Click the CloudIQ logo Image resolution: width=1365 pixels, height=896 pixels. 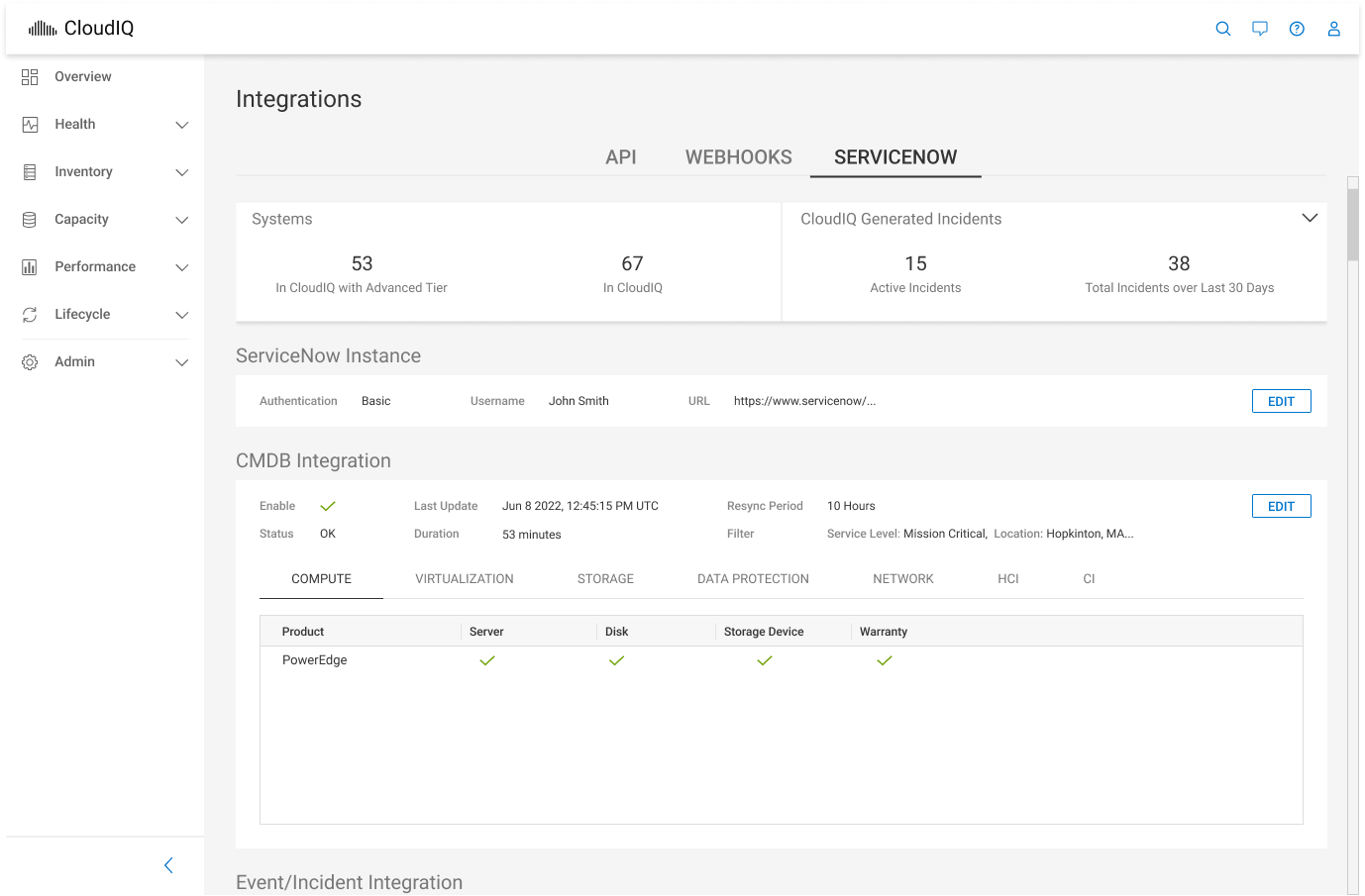pos(81,28)
